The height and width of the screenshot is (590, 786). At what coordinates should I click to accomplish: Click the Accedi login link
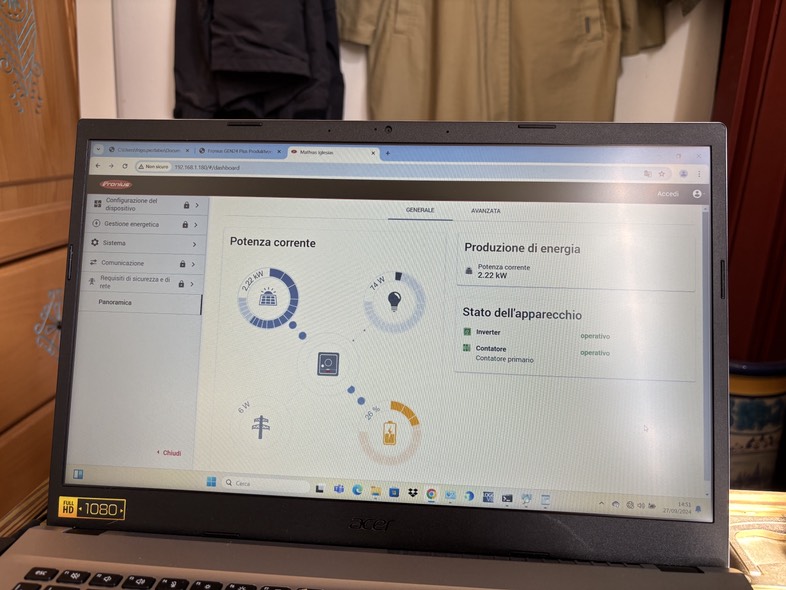(668, 194)
